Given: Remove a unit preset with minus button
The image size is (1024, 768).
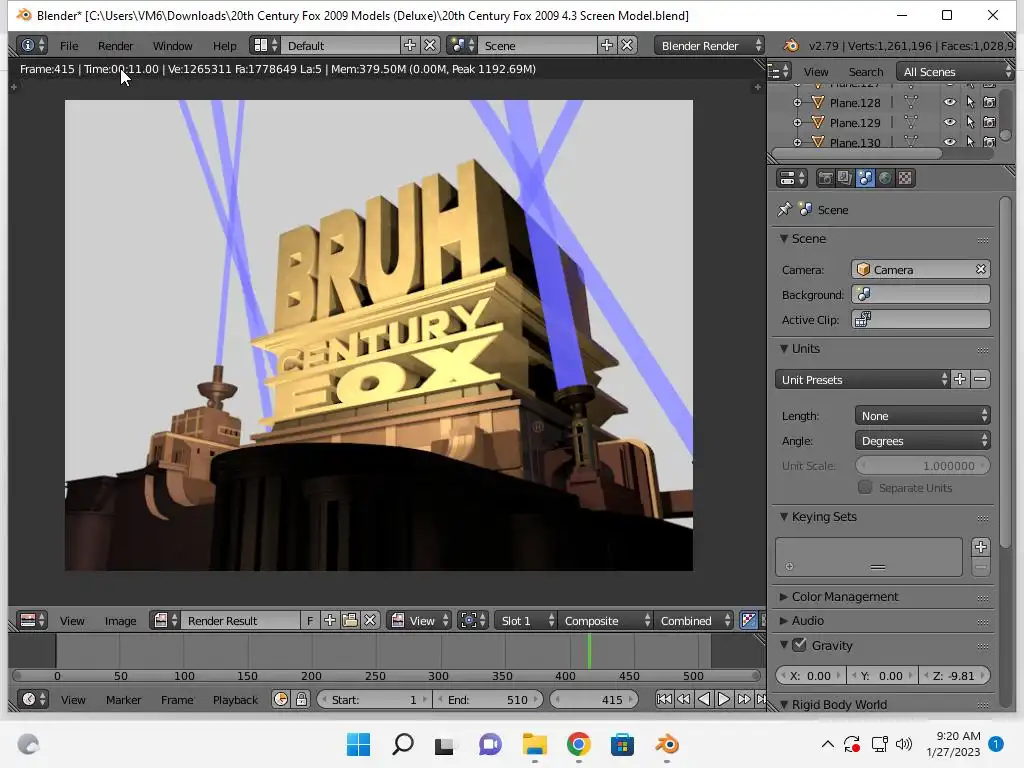Looking at the screenshot, I should (980, 379).
